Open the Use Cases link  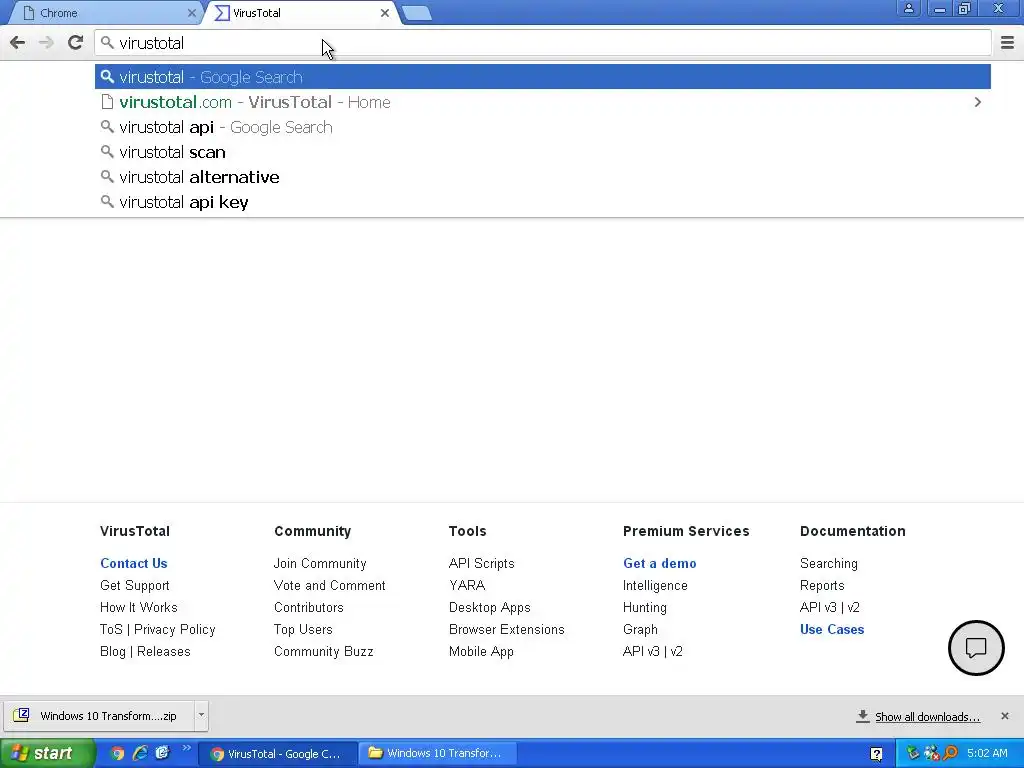tap(831, 630)
